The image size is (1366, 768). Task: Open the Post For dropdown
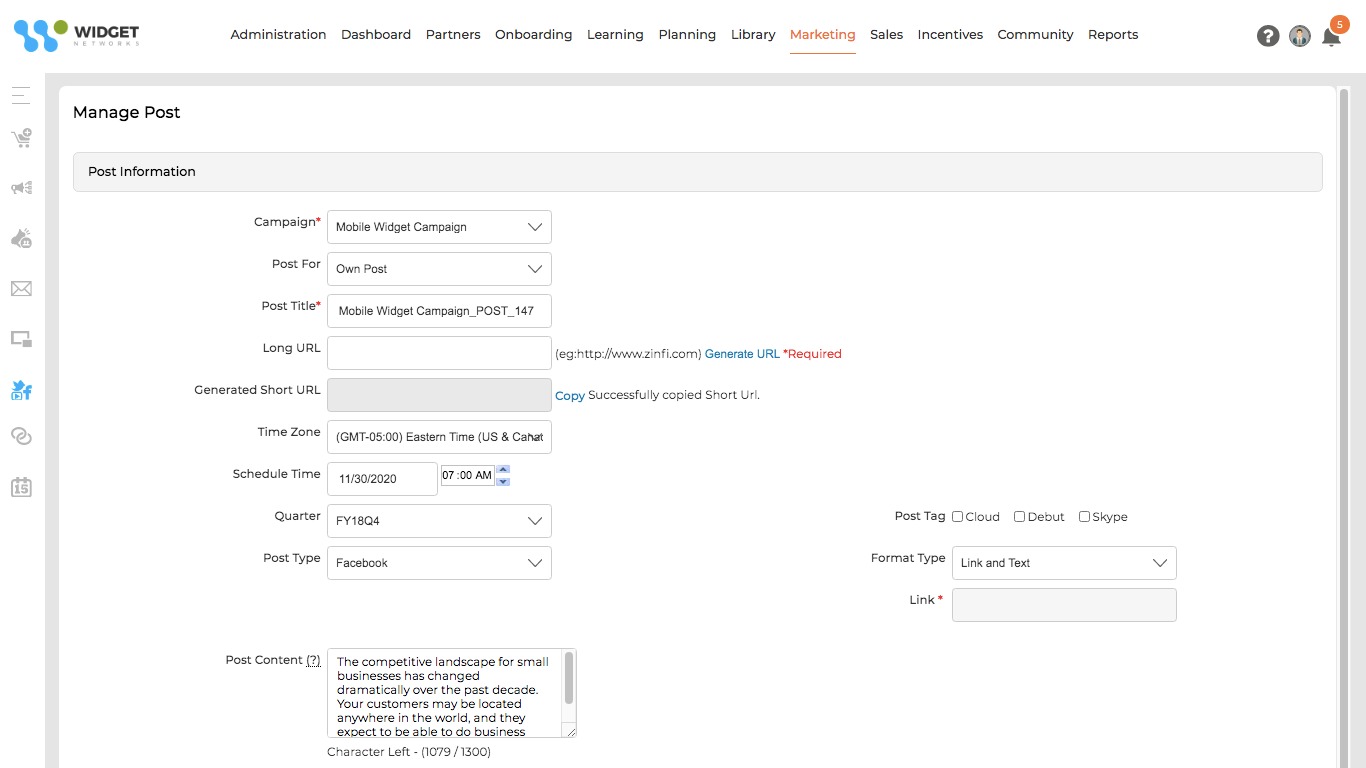(439, 269)
